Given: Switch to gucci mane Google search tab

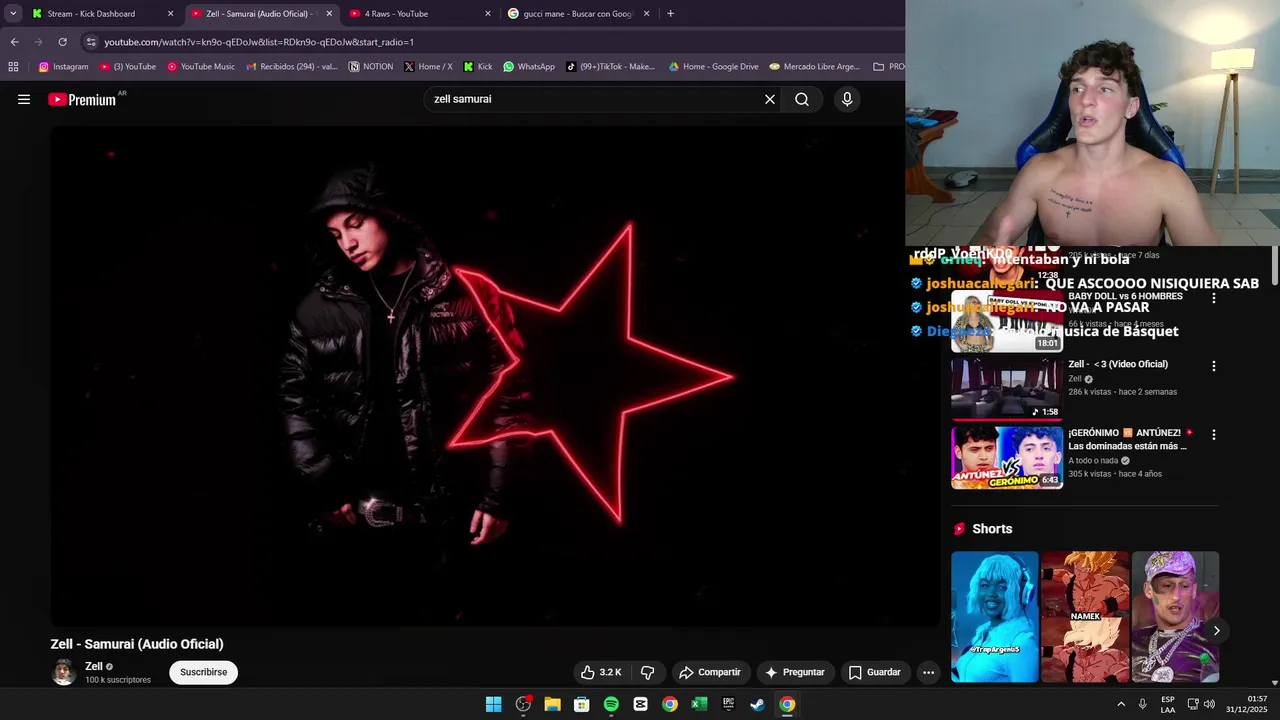Looking at the screenshot, I should [578, 14].
